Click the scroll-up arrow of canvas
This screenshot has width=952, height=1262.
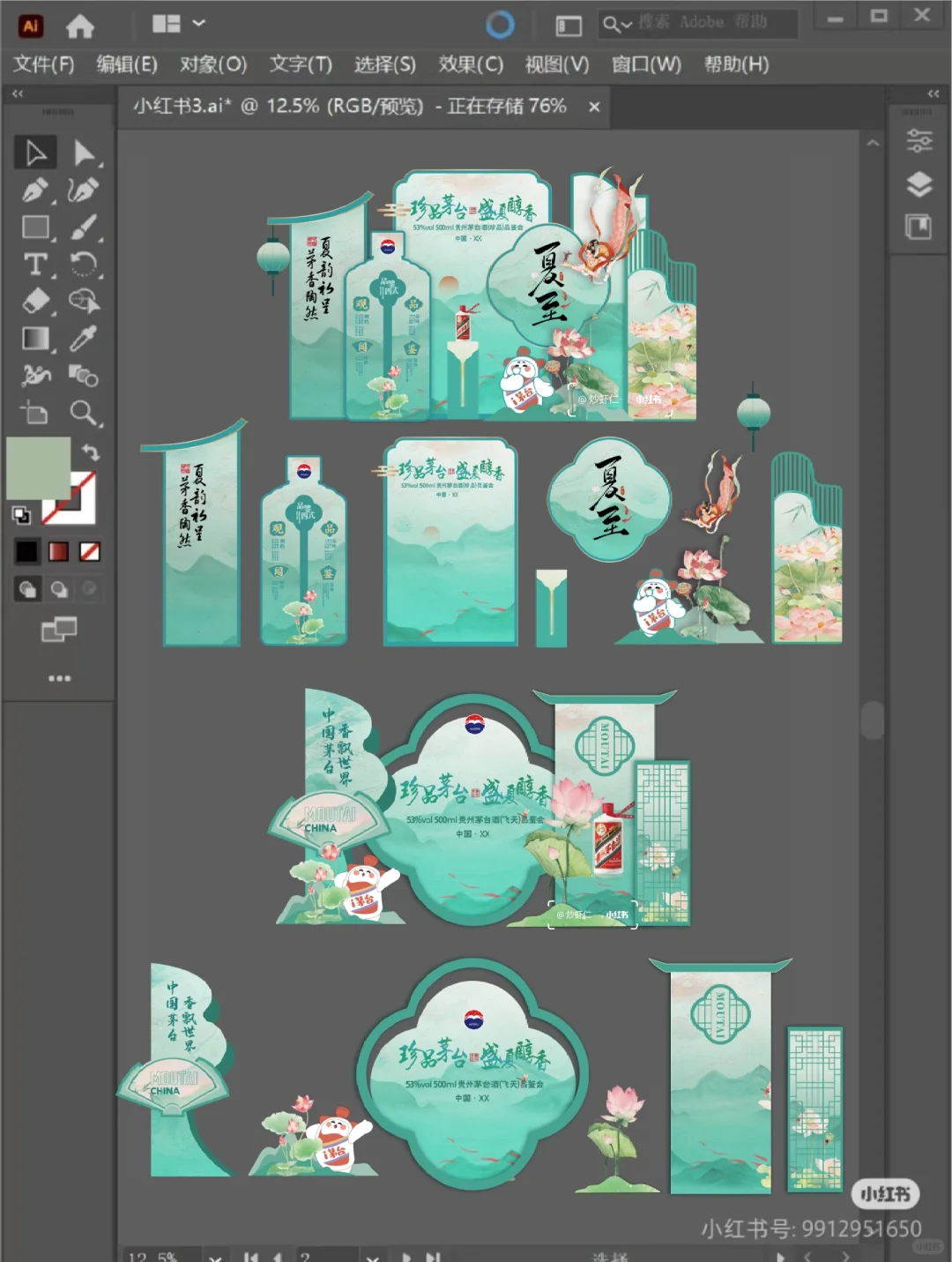pyautogui.click(x=873, y=143)
